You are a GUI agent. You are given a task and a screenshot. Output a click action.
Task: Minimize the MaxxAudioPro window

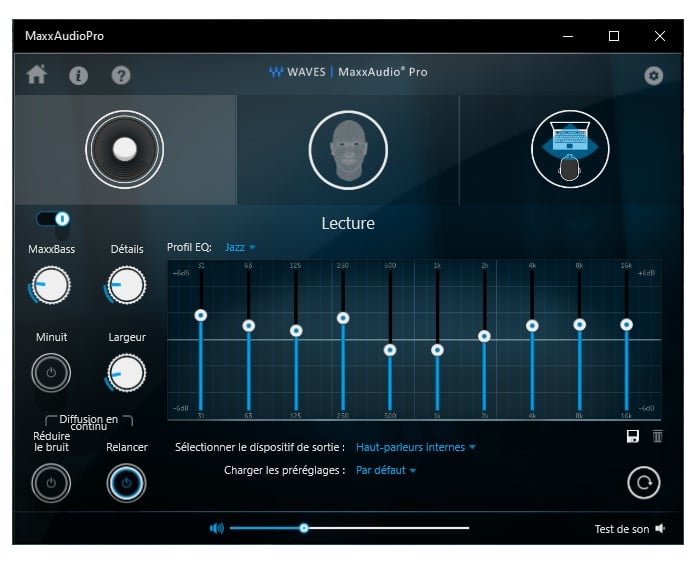(568, 36)
